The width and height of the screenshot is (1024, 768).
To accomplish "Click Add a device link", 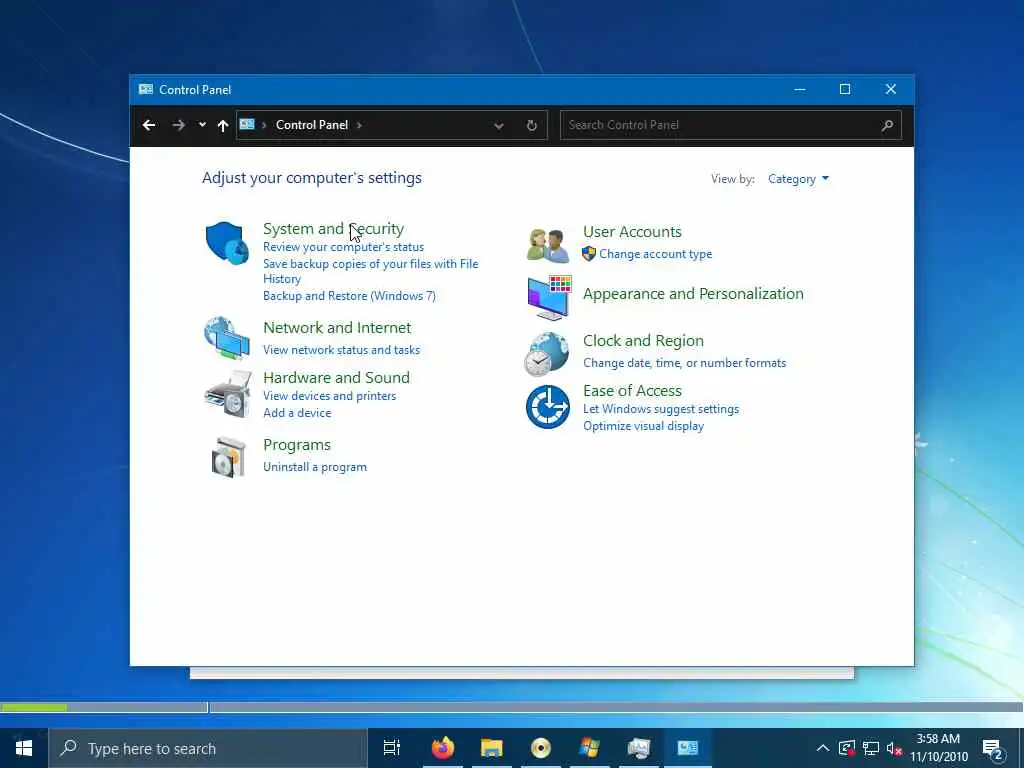I will click(296, 413).
